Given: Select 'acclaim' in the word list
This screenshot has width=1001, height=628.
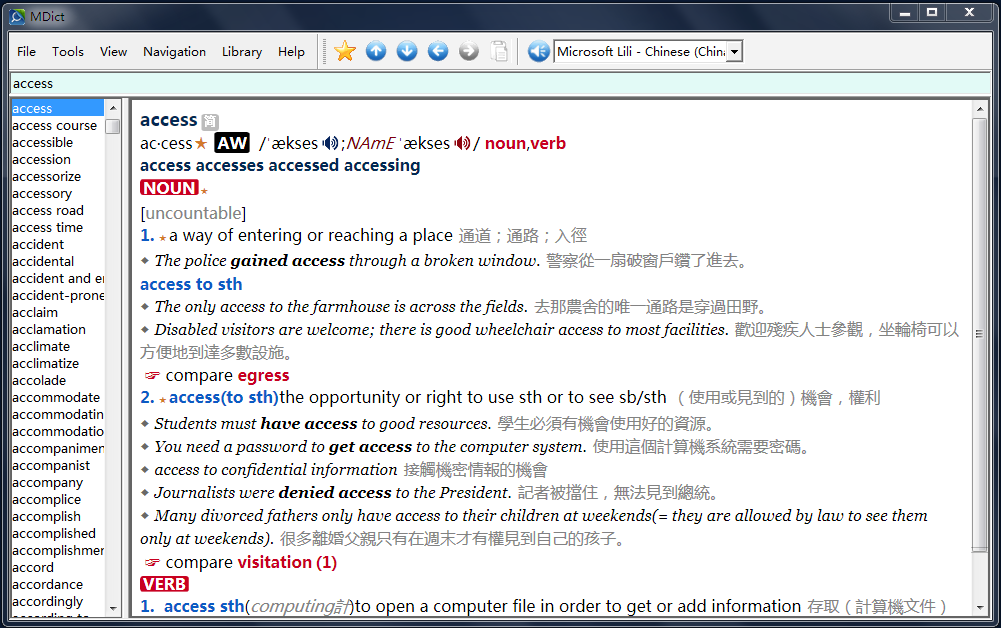Looking at the screenshot, I should pos(35,313).
